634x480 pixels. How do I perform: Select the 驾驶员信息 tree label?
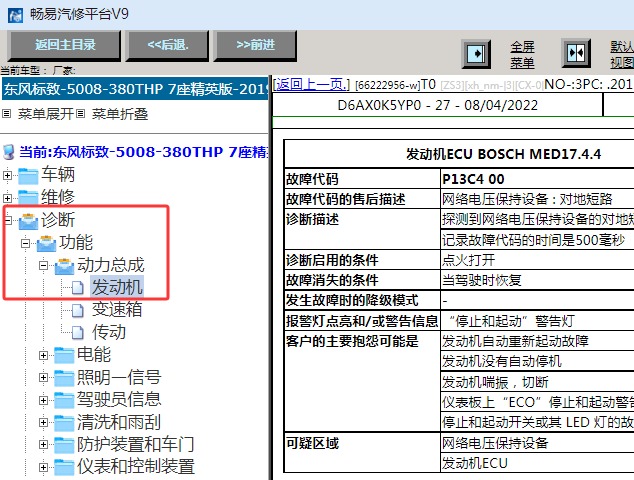click(119, 400)
